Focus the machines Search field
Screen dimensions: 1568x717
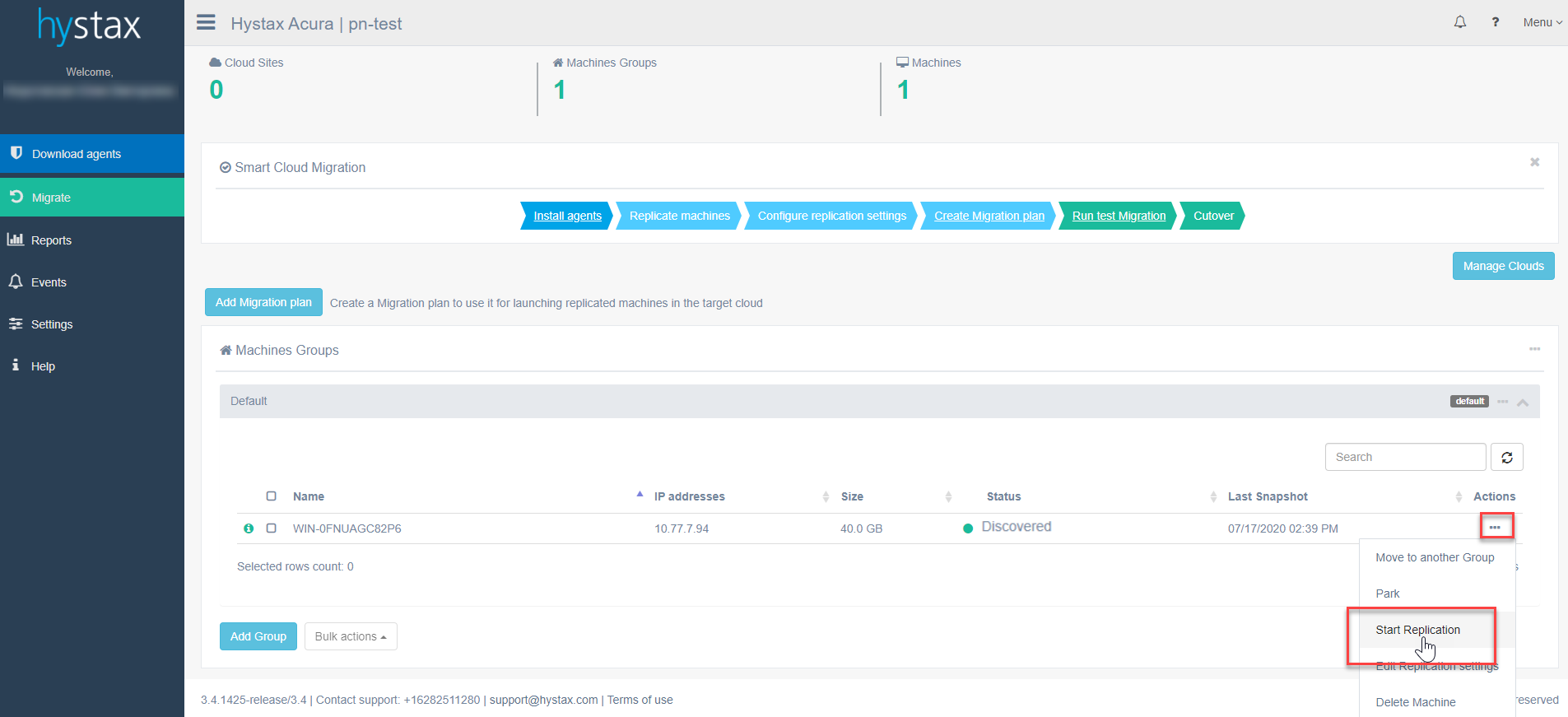(1405, 457)
